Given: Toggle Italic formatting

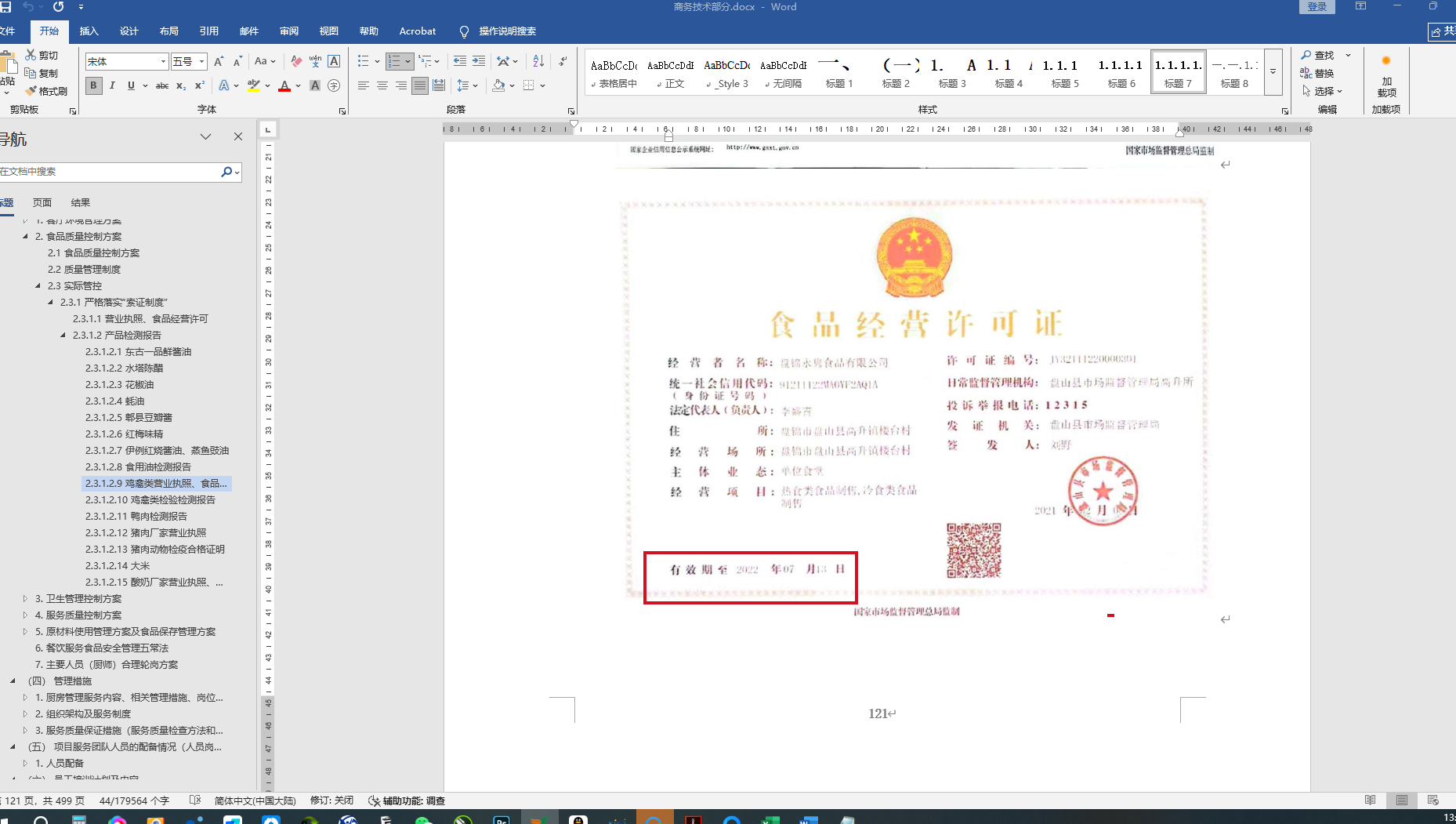Looking at the screenshot, I should (x=112, y=85).
